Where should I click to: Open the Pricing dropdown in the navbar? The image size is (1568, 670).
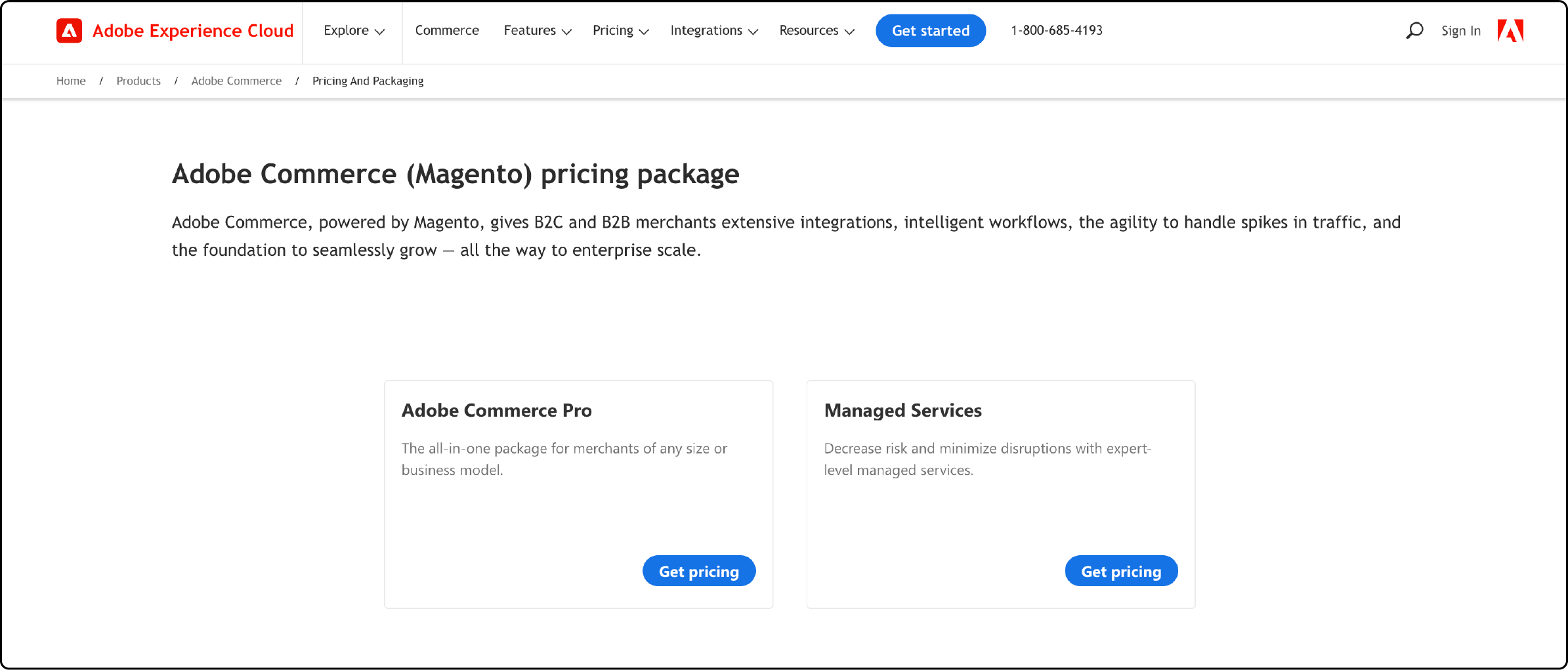[620, 31]
